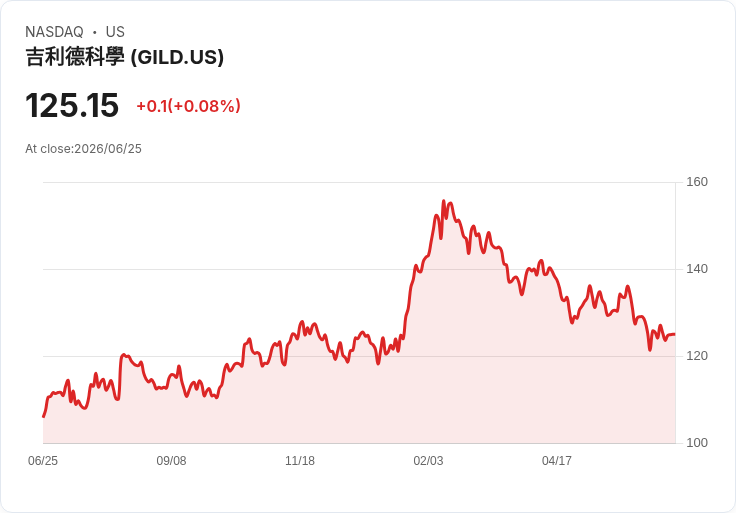736x513 pixels.
Task: Click the rightmost end of the price line
Action: click(675, 334)
